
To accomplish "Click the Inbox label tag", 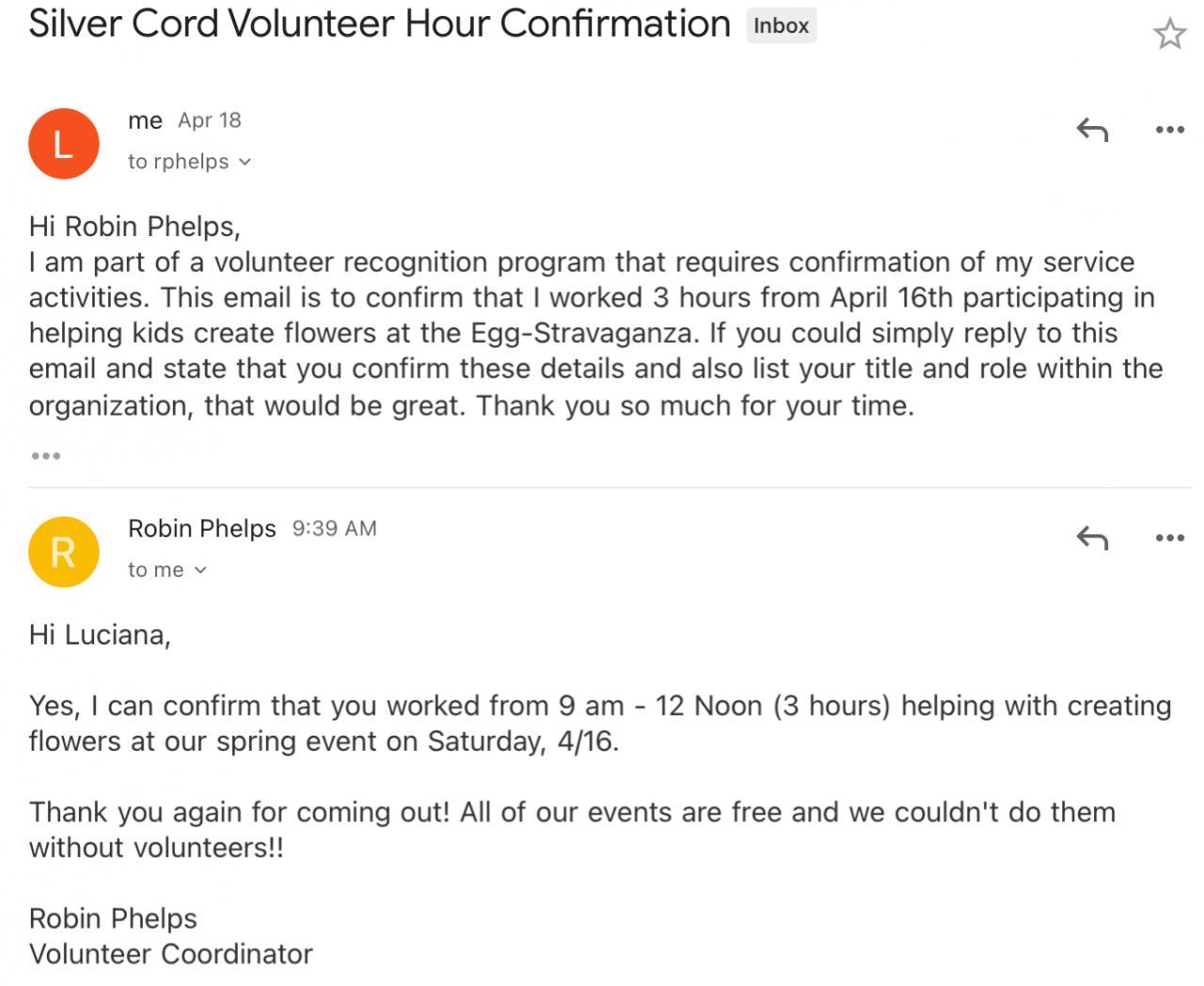I will (781, 26).
